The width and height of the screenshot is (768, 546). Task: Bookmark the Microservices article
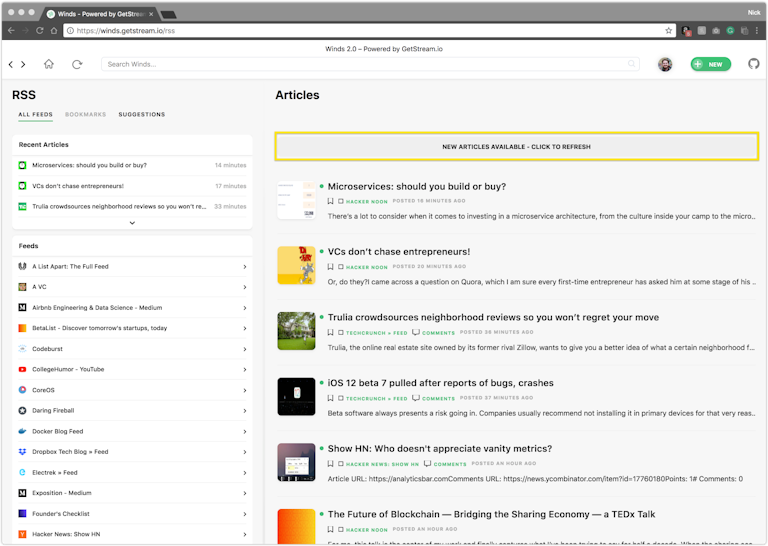point(331,201)
